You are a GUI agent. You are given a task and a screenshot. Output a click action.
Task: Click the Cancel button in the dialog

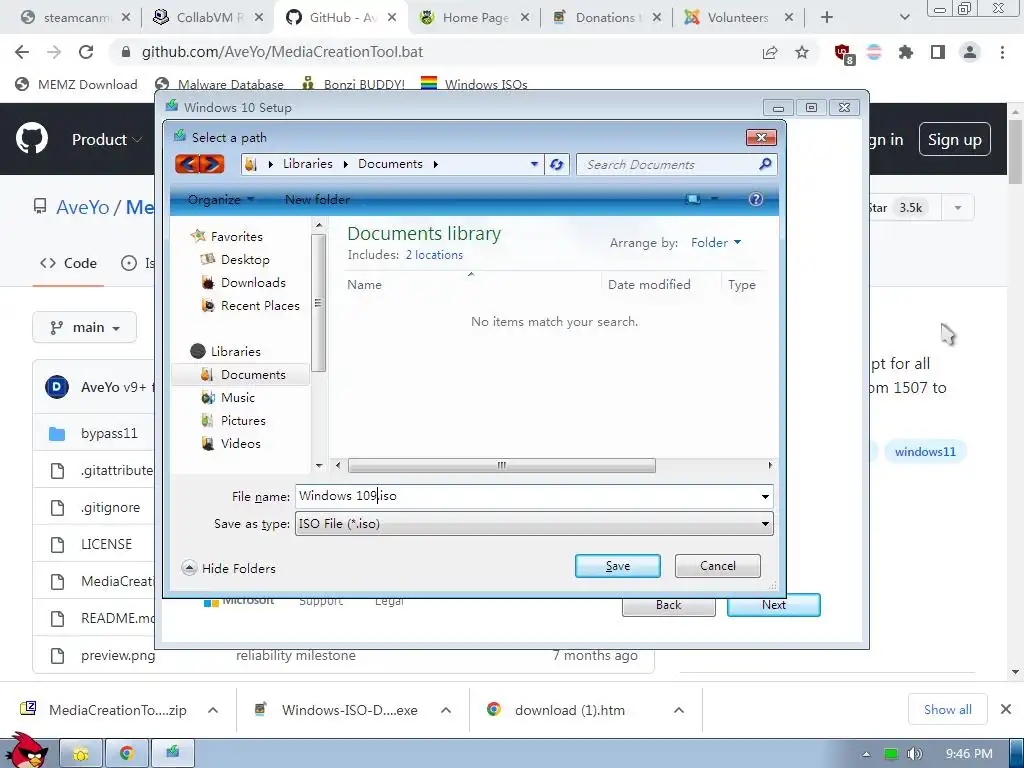[718, 566]
